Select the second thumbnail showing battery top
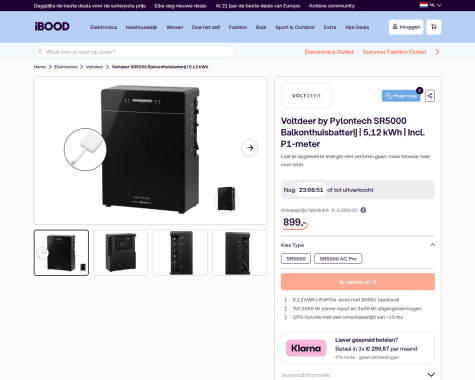The height and width of the screenshot is (380, 475). click(121, 253)
